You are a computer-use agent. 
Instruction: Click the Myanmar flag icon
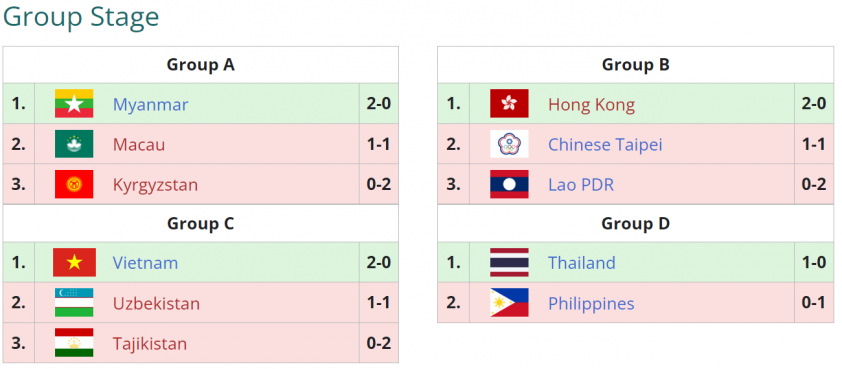click(x=74, y=104)
